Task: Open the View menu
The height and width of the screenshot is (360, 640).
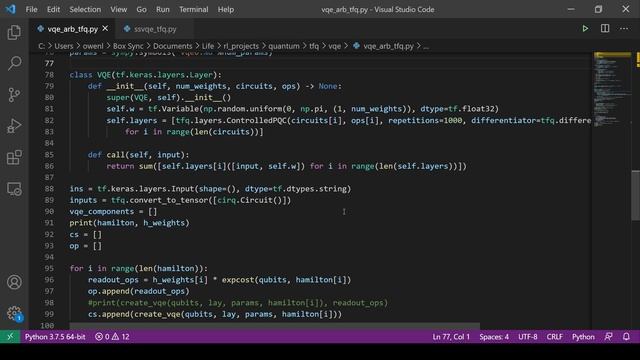Action: click(x=118, y=9)
